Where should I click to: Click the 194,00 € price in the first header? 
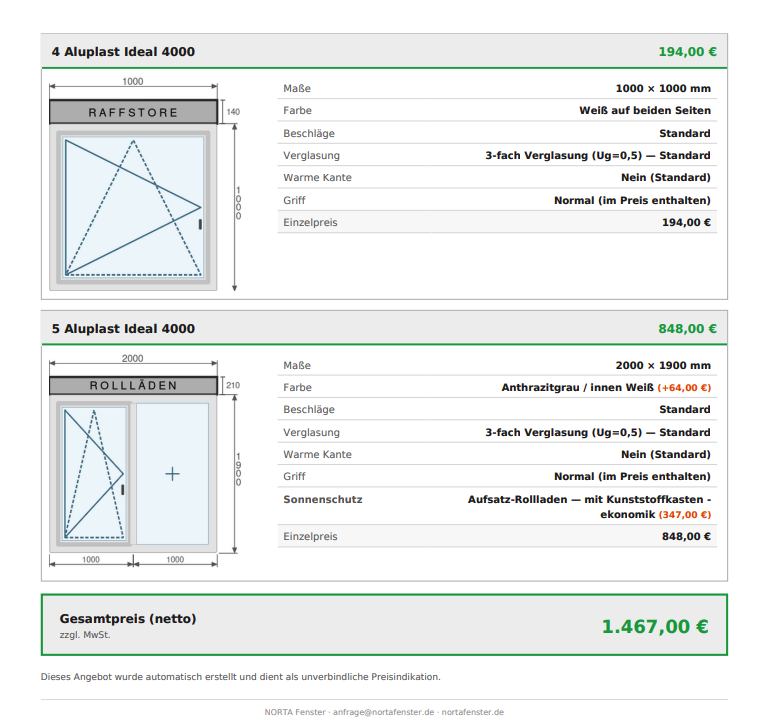(687, 52)
